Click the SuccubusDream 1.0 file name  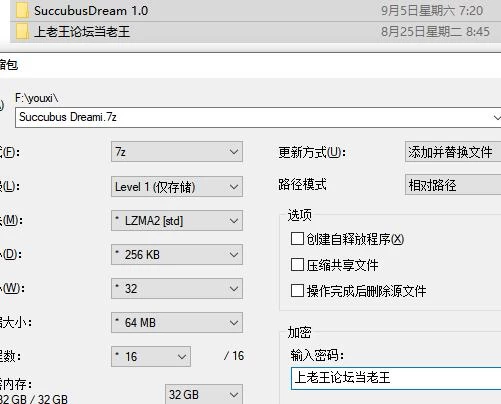pos(91,11)
